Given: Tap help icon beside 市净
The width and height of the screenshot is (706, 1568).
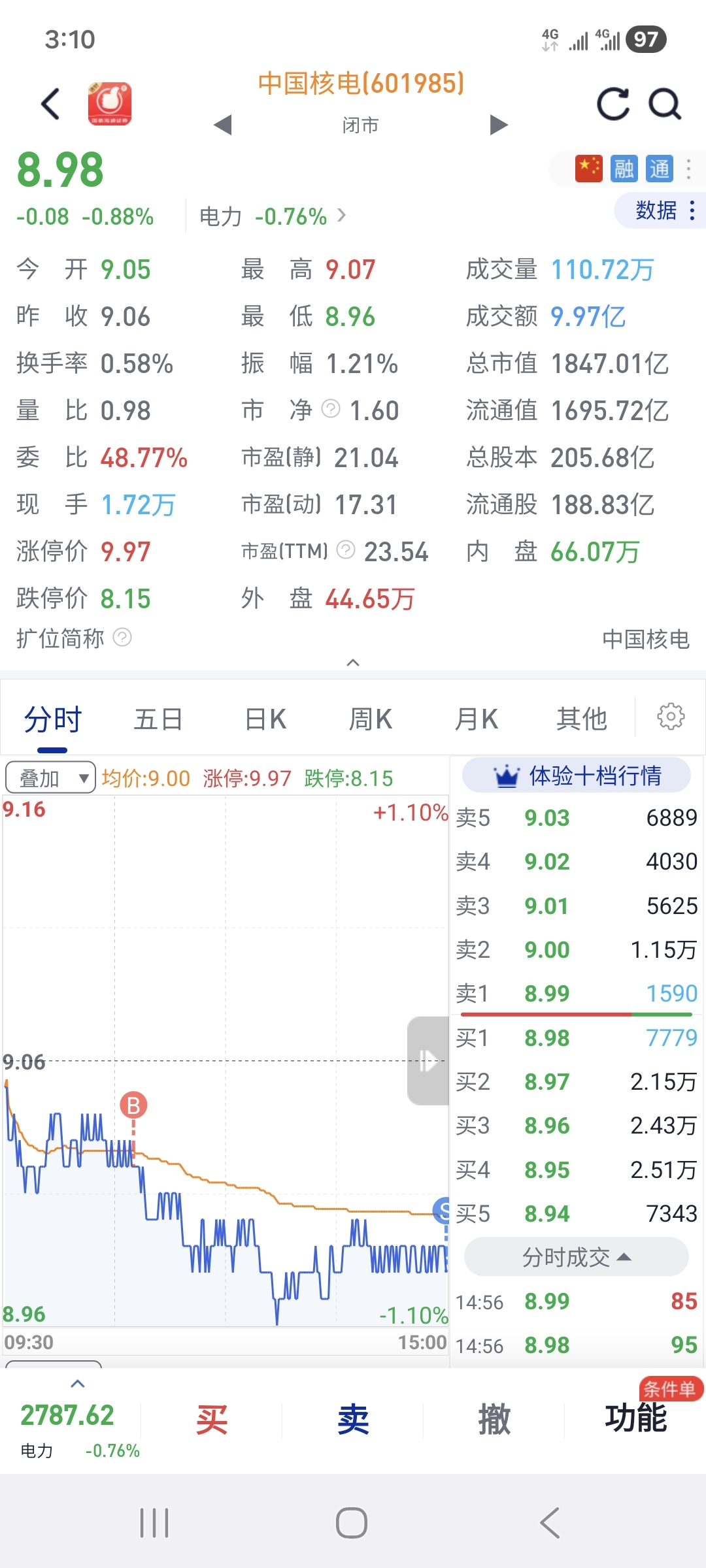Looking at the screenshot, I should coord(331,409).
